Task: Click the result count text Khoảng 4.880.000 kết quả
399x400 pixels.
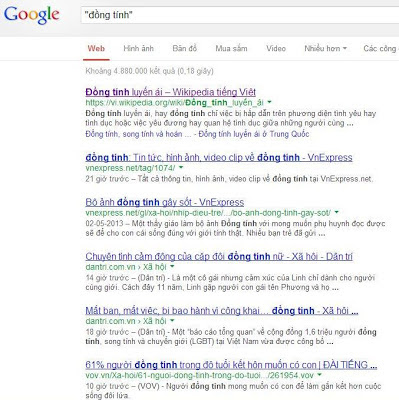Action: pyautogui.click(x=149, y=71)
